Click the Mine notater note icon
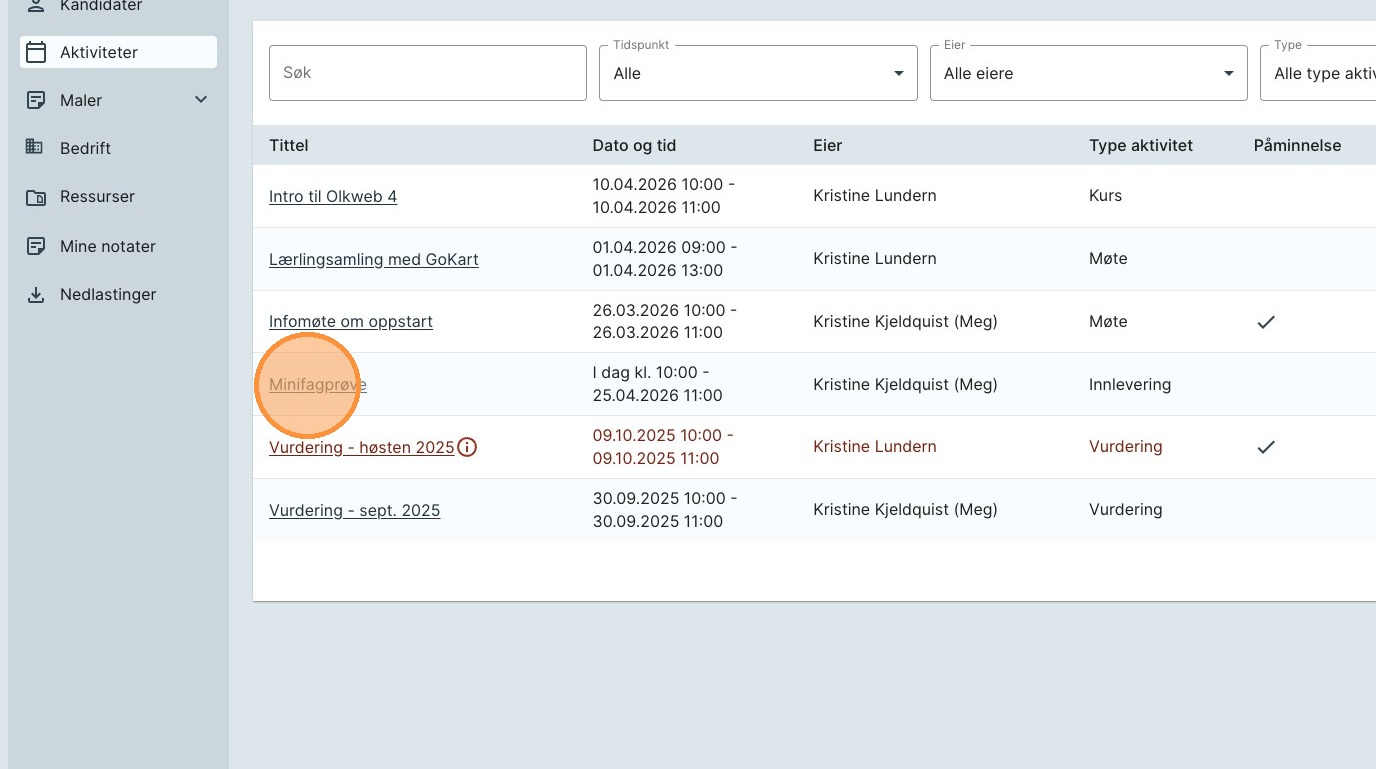This screenshot has height=769, width=1376. click(x=36, y=246)
